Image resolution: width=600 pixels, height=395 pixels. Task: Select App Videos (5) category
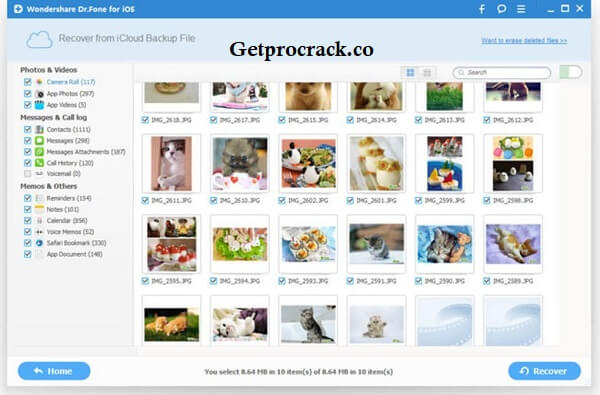(66, 105)
